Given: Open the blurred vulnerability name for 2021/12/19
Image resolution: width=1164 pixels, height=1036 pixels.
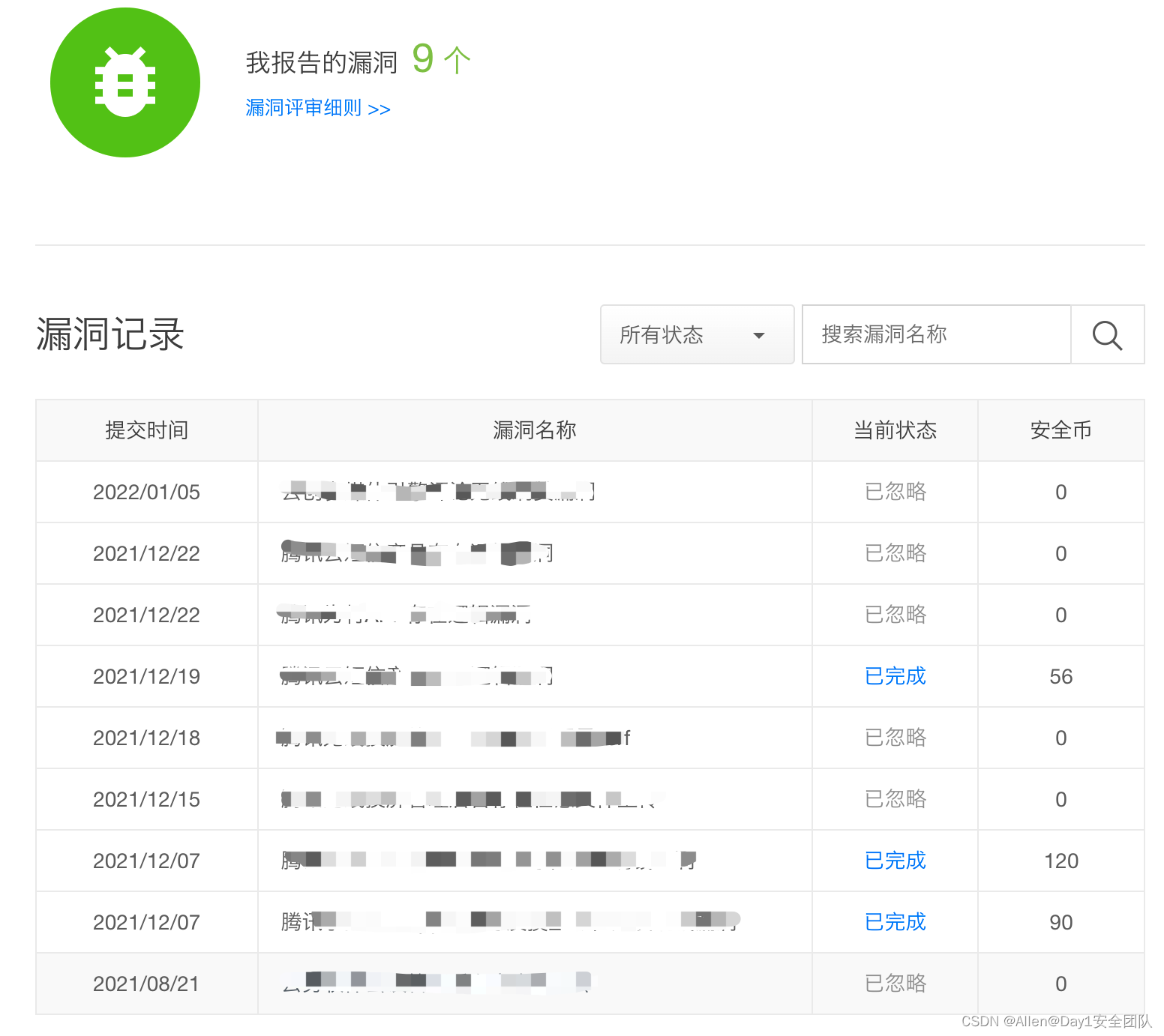Looking at the screenshot, I should click(417, 677).
